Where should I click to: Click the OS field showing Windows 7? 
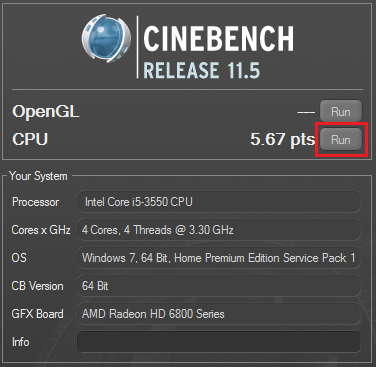(219, 258)
